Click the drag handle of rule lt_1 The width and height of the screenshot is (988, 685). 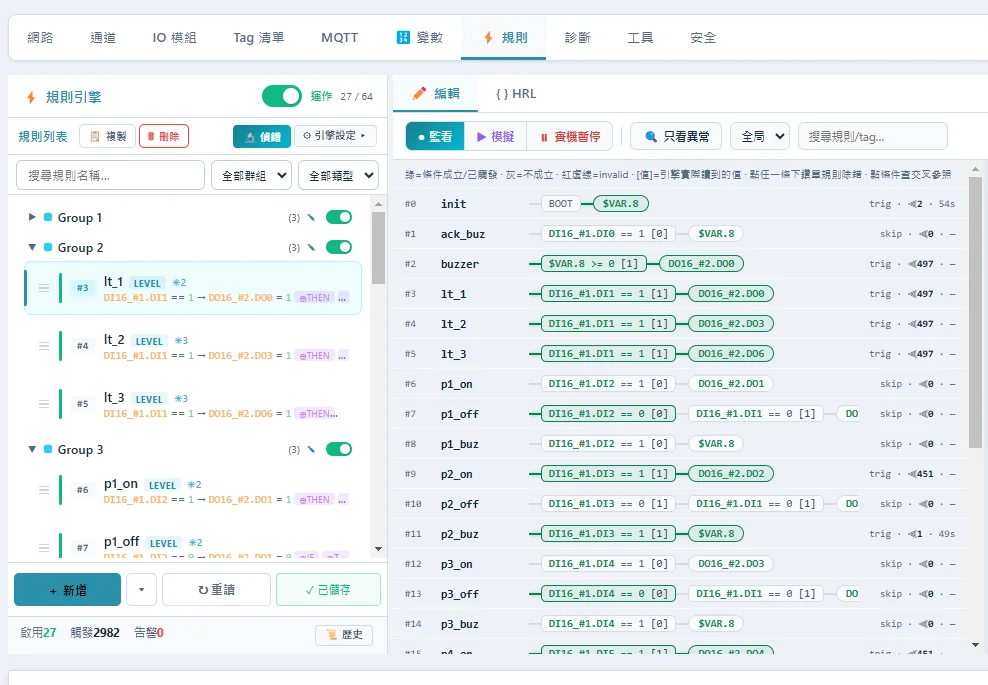tap(43, 288)
